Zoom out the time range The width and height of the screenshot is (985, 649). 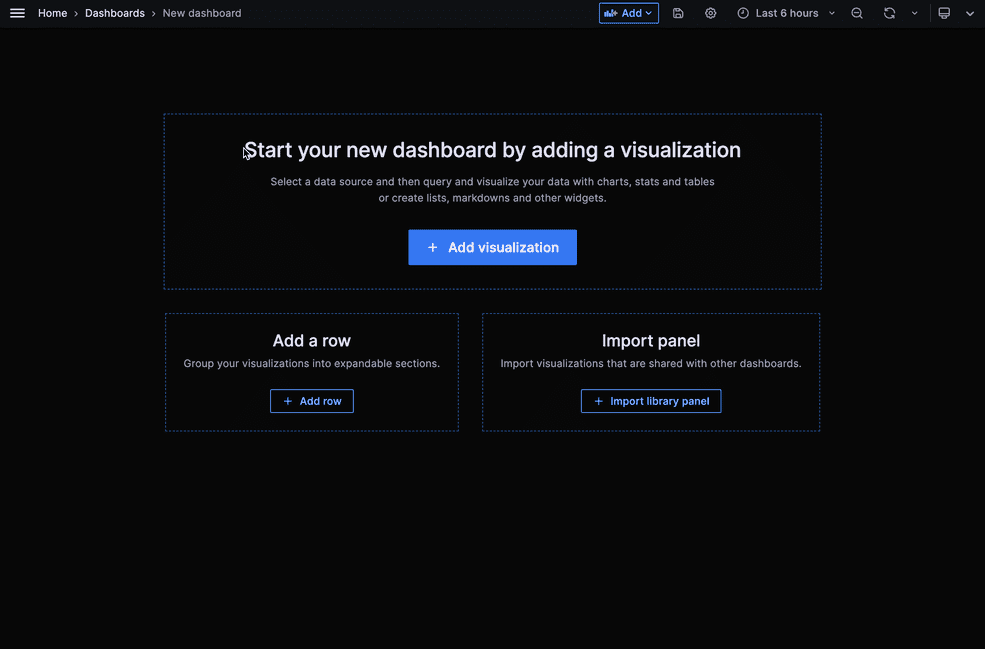click(x=857, y=13)
